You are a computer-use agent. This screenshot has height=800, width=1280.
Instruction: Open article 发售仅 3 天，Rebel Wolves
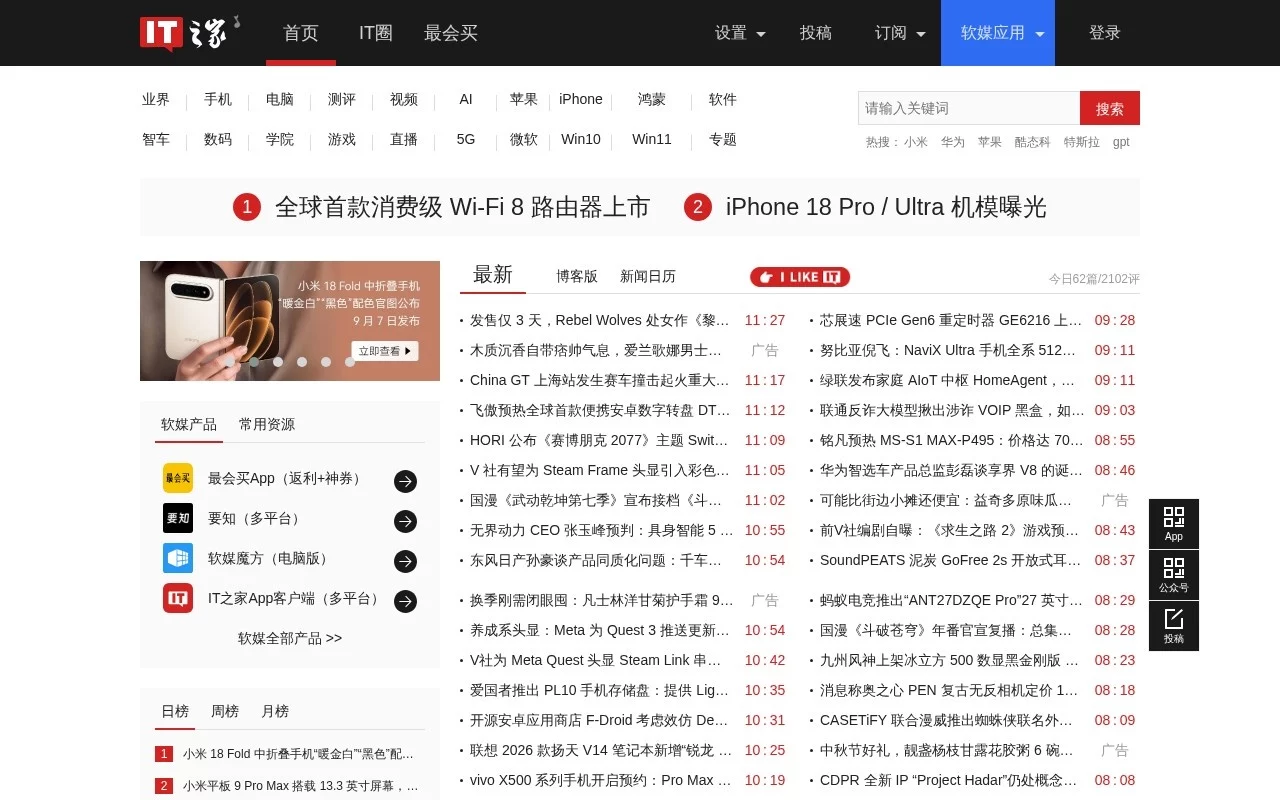[600, 320]
